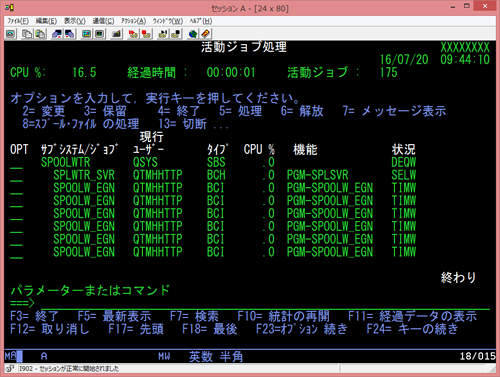Image resolution: width=500 pixels, height=377 pixels.
Task: Open the 編集(E) menu
Action: pos(46,21)
